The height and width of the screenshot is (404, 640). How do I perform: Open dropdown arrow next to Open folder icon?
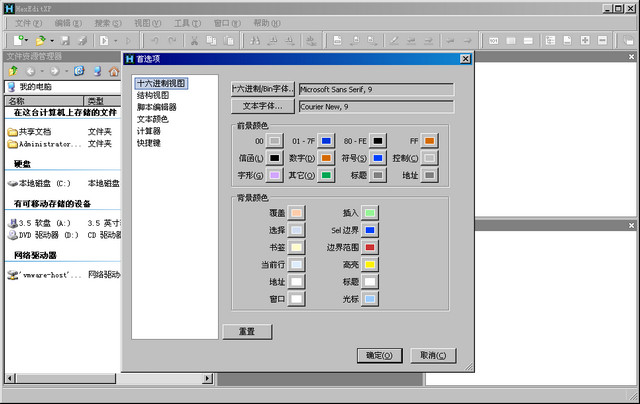[52, 39]
